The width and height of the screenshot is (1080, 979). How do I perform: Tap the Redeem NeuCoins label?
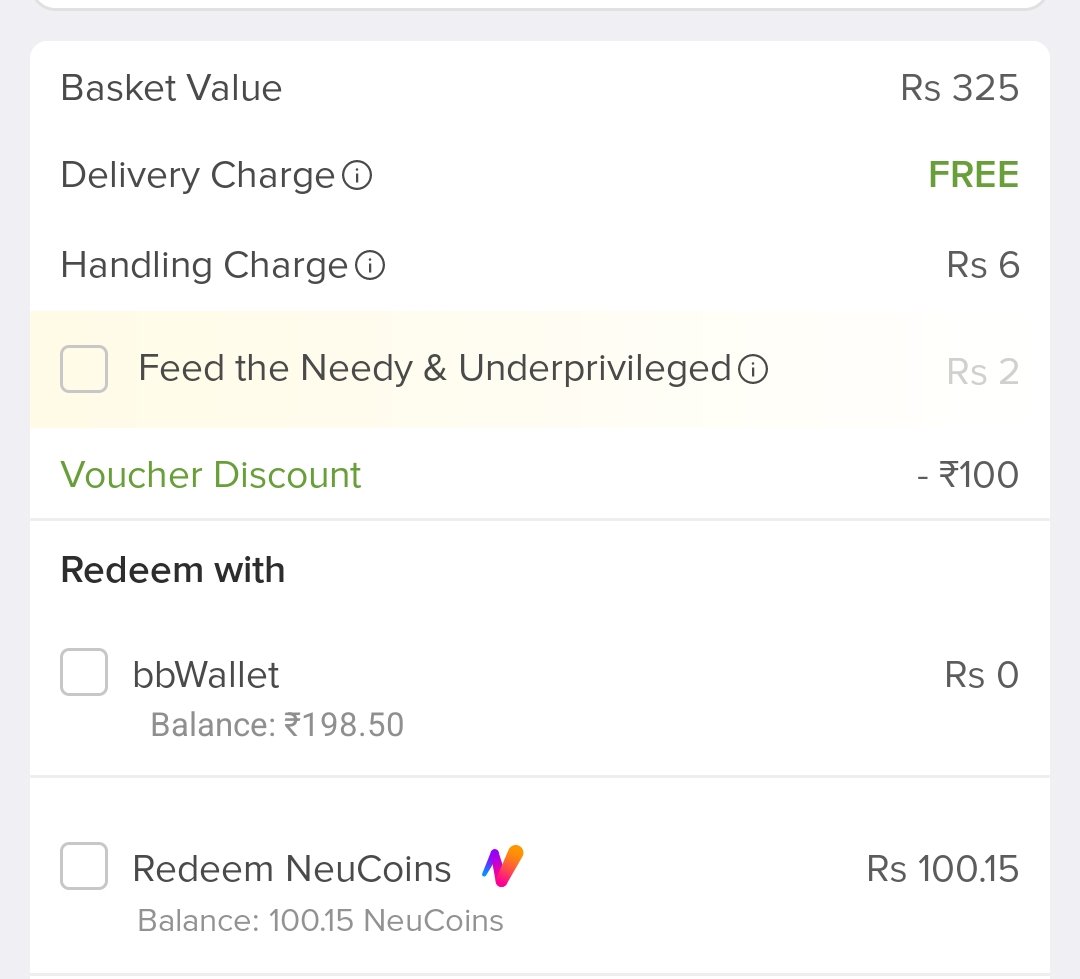coord(292,869)
